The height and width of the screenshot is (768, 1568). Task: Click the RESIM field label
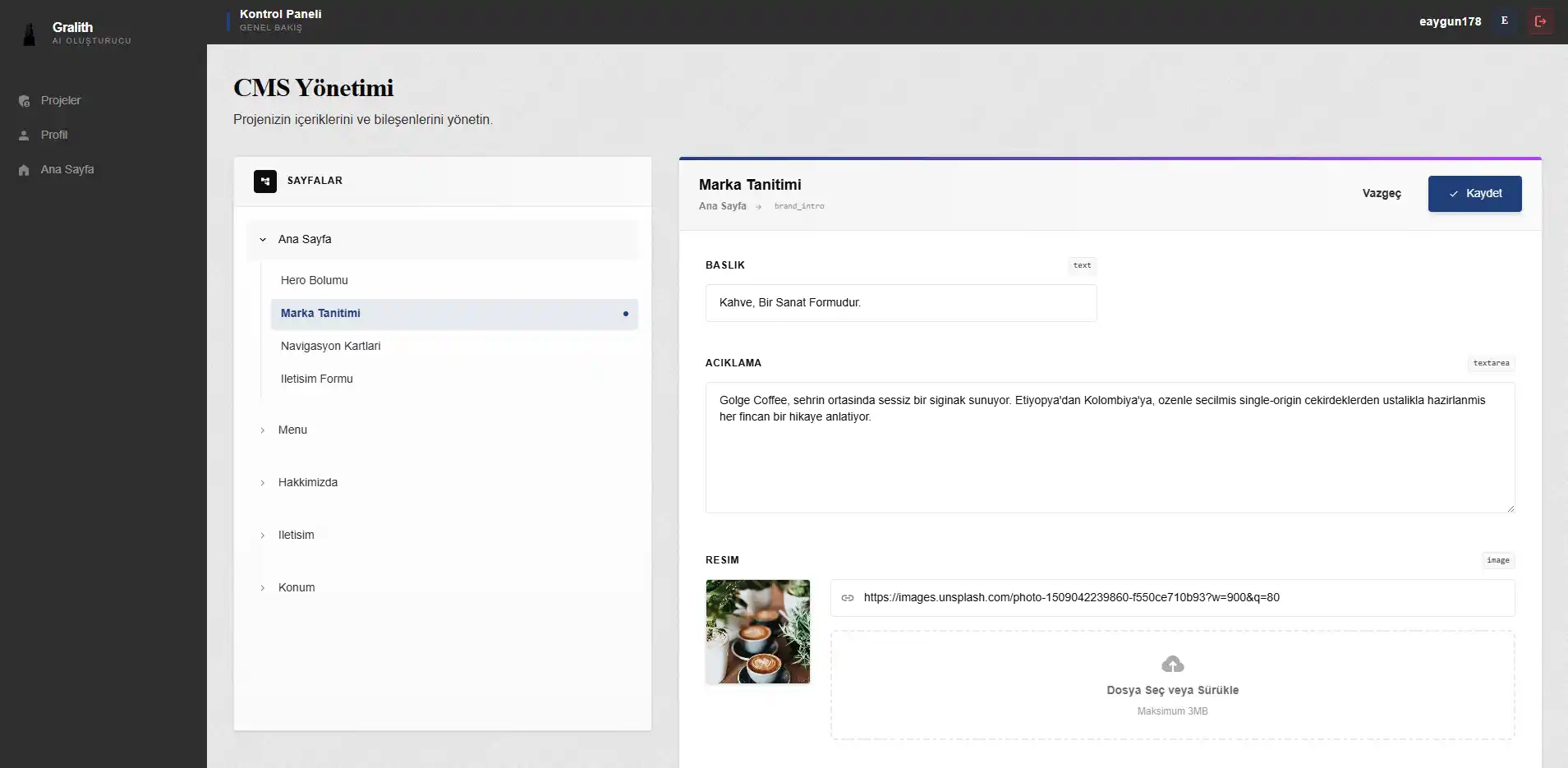[x=722, y=560]
